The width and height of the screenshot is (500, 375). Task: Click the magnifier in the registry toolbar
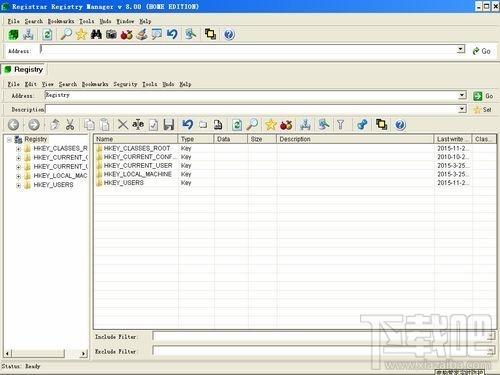252,125
